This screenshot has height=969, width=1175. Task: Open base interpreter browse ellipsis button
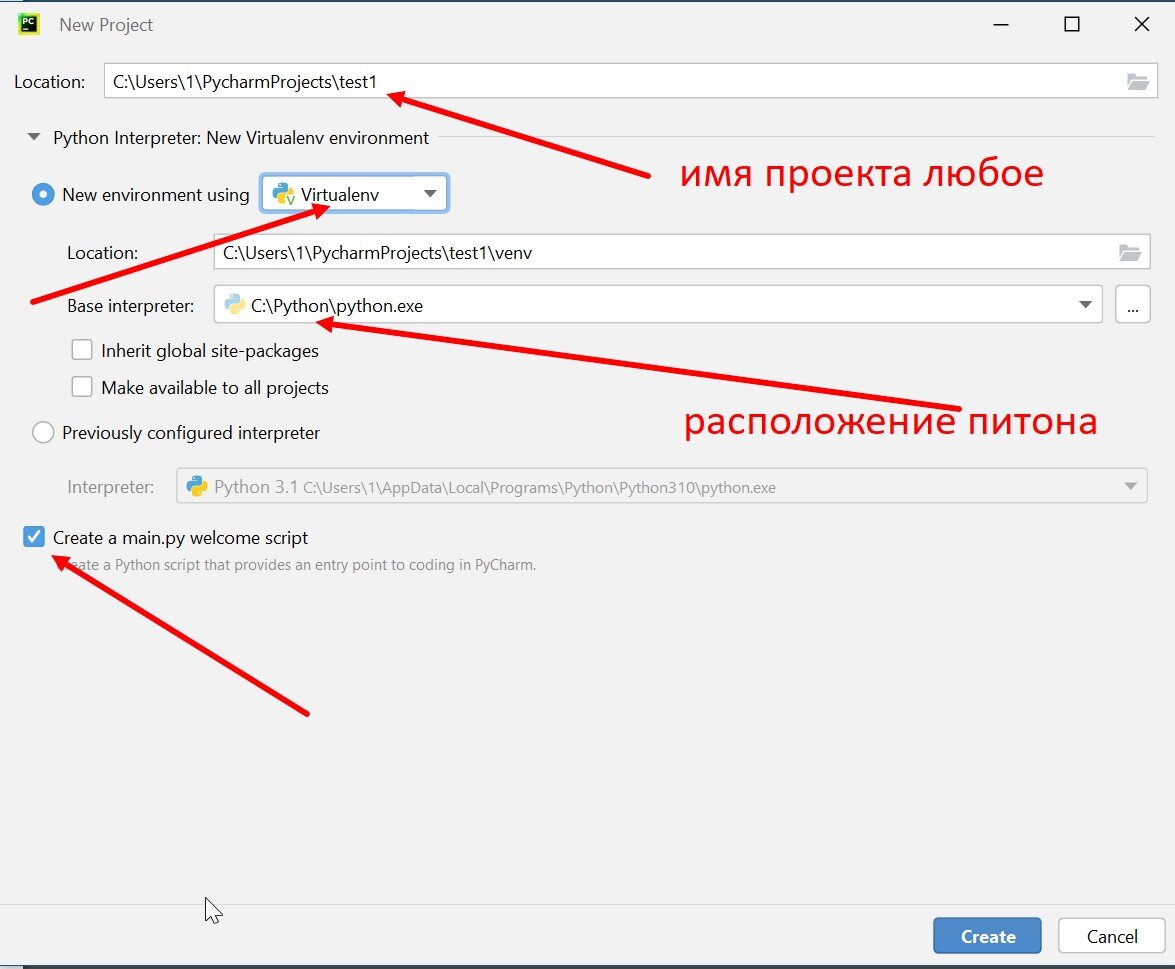(1132, 304)
